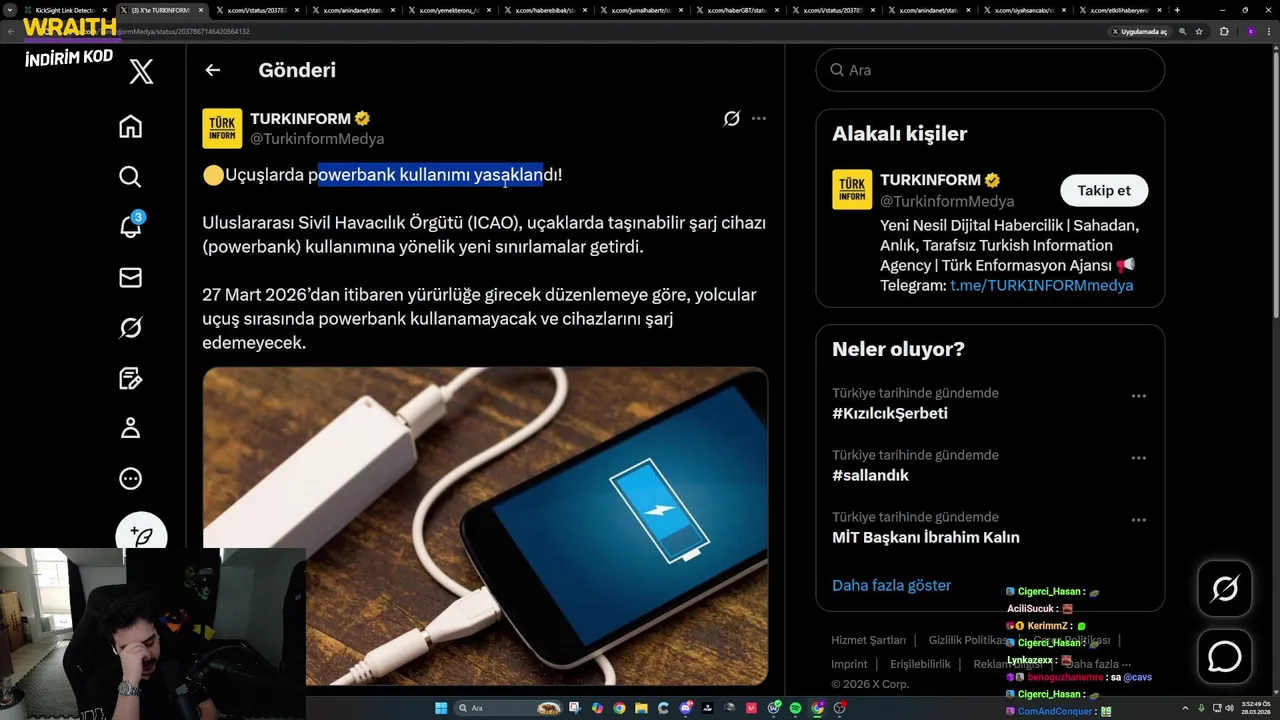This screenshot has width=1280, height=720.
Task: Open Grok icon in left sidebar
Action: (130, 328)
